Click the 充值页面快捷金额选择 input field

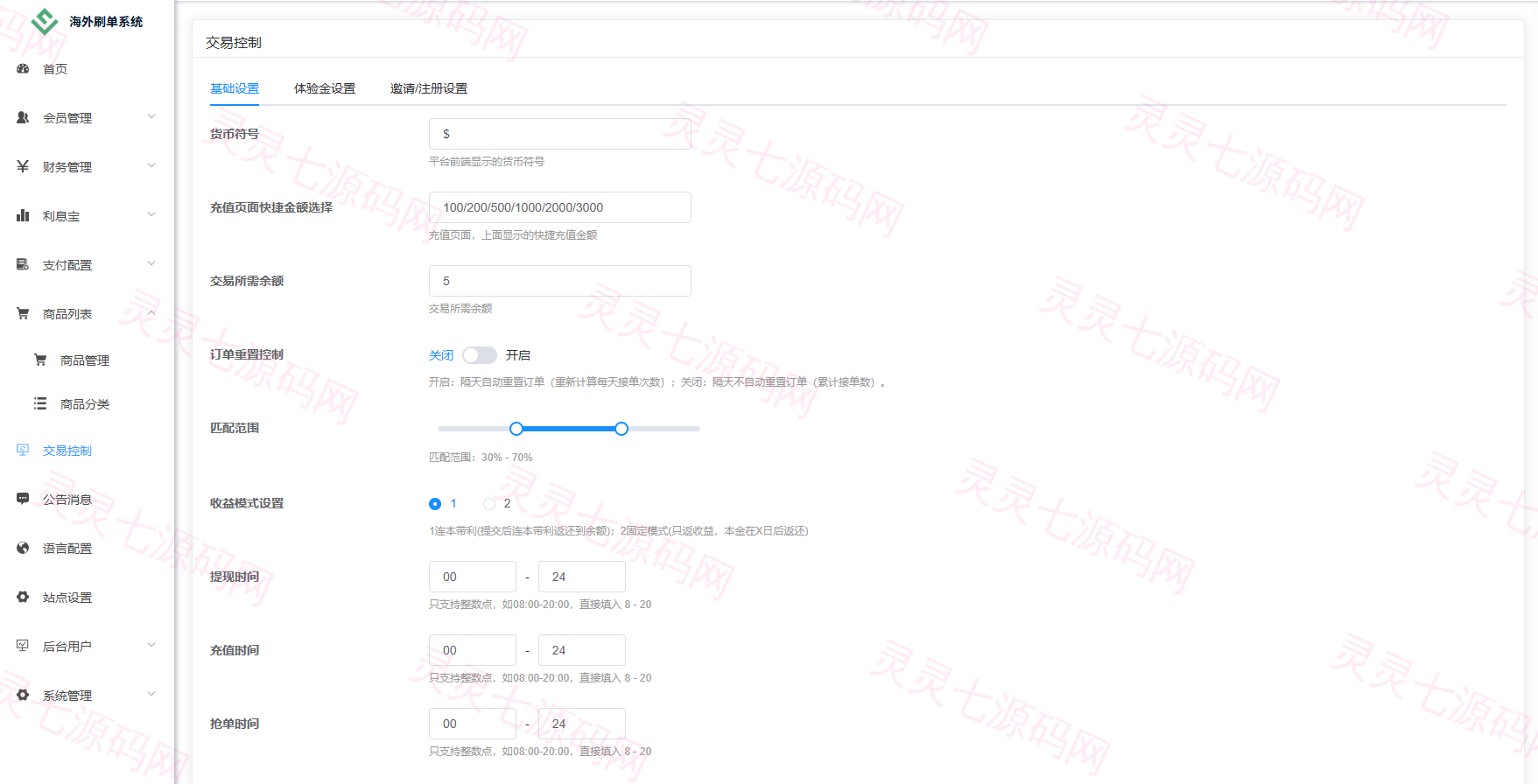tap(560, 207)
